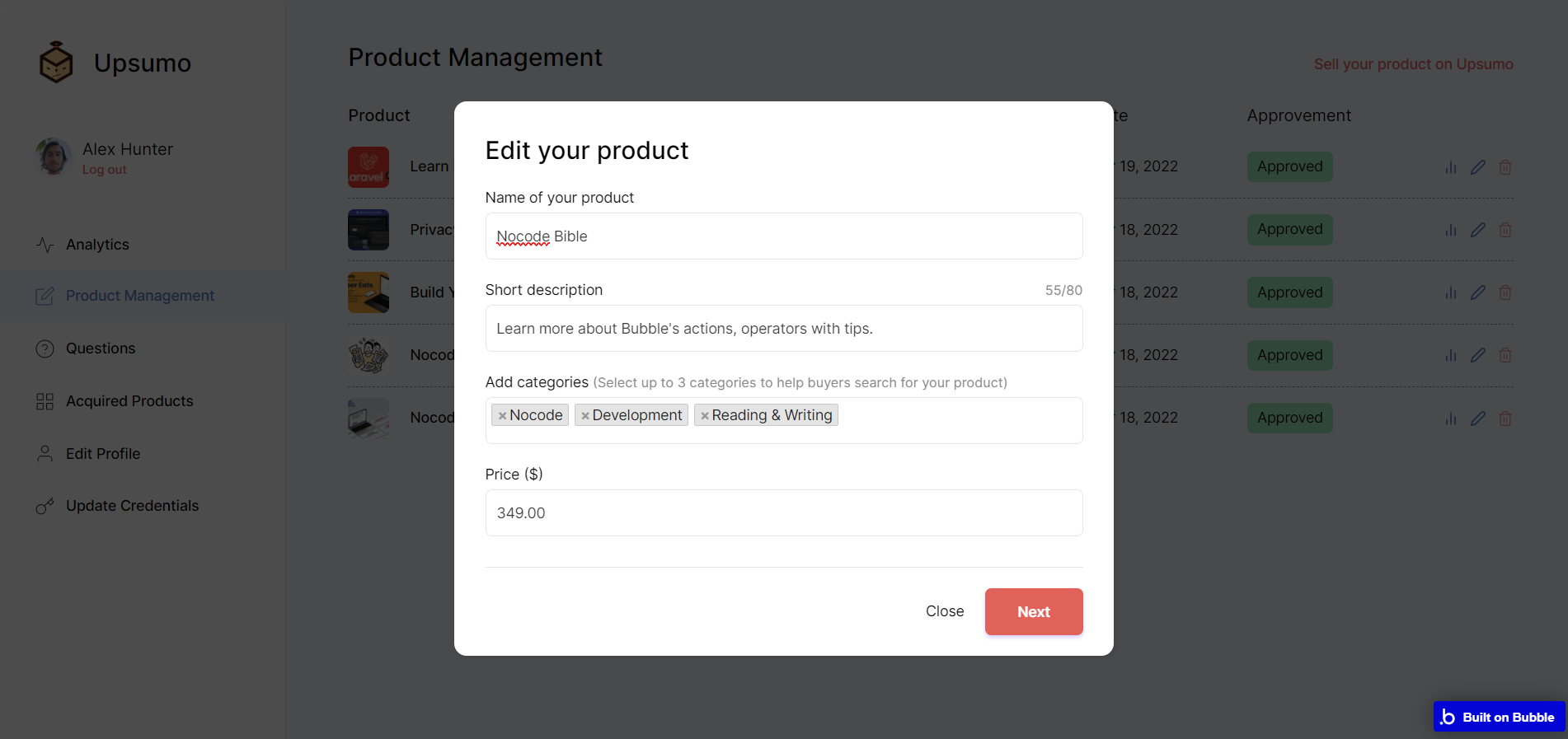Click the 55/80 character counter
The width and height of the screenshot is (1568, 739).
tap(1063, 291)
